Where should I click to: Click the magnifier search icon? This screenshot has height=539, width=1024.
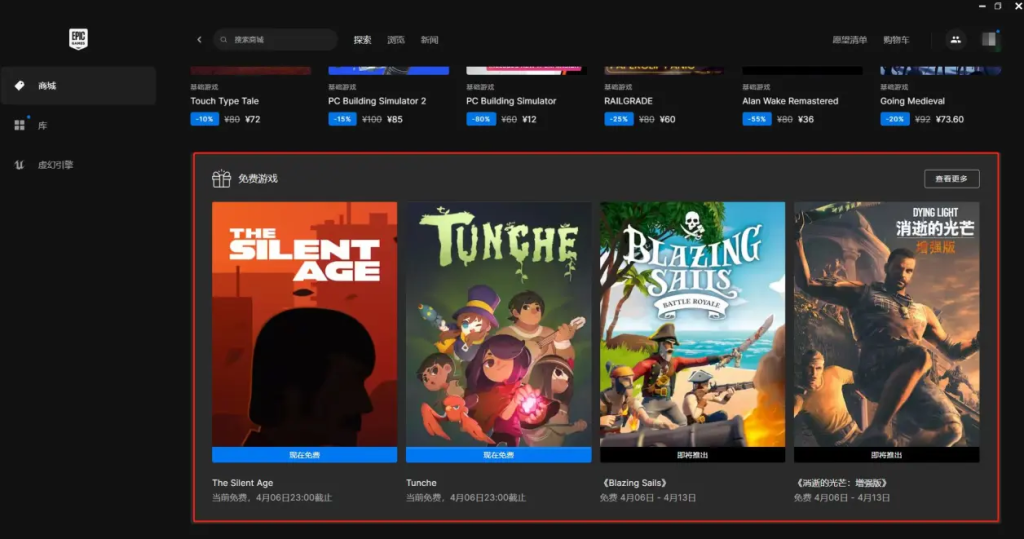pyautogui.click(x=223, y=40)
